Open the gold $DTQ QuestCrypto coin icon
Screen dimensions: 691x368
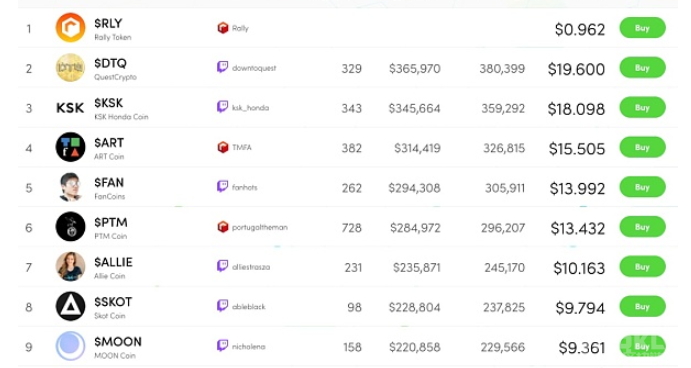click(70, 68)
